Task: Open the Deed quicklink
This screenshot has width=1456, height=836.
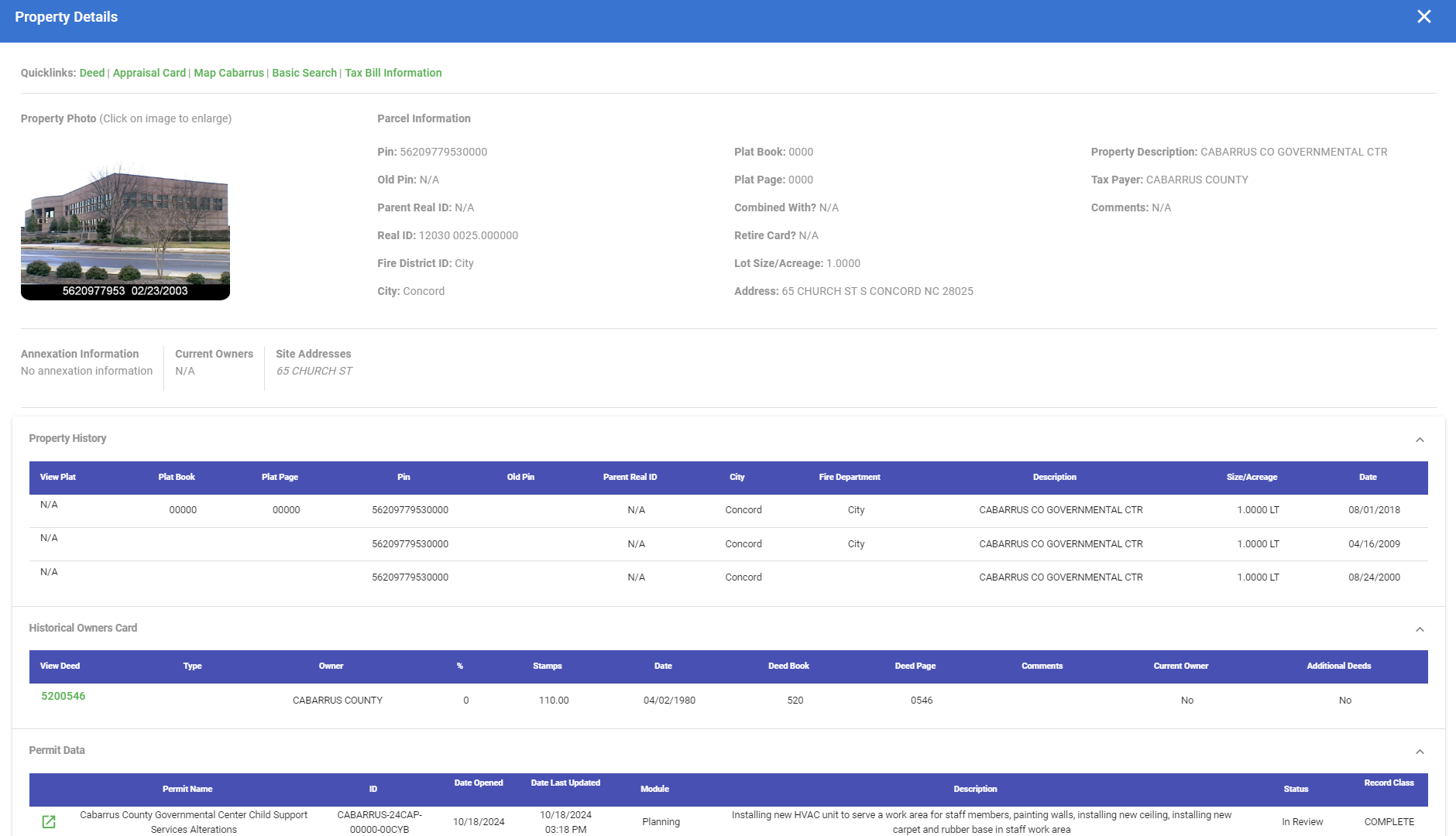Action: coord(91,73)
